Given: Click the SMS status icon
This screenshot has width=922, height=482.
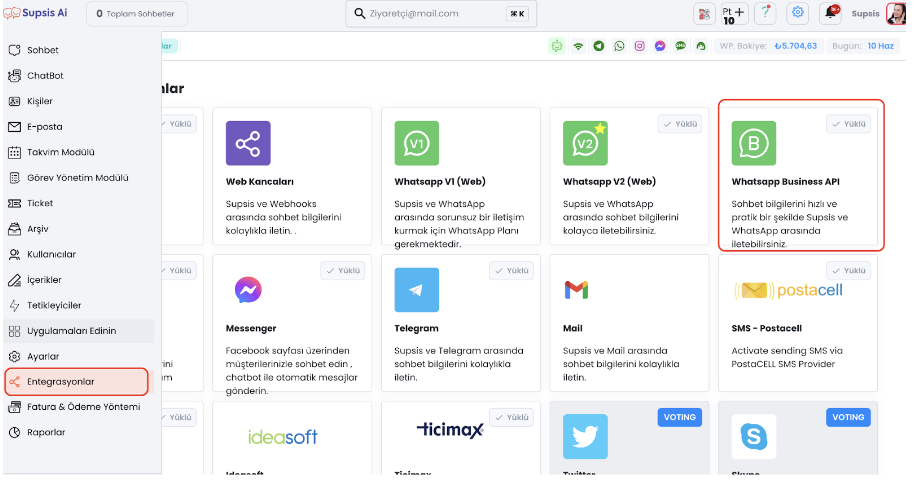Looking at the screenshot, I should pyautogui.click(x=680, y=46).
